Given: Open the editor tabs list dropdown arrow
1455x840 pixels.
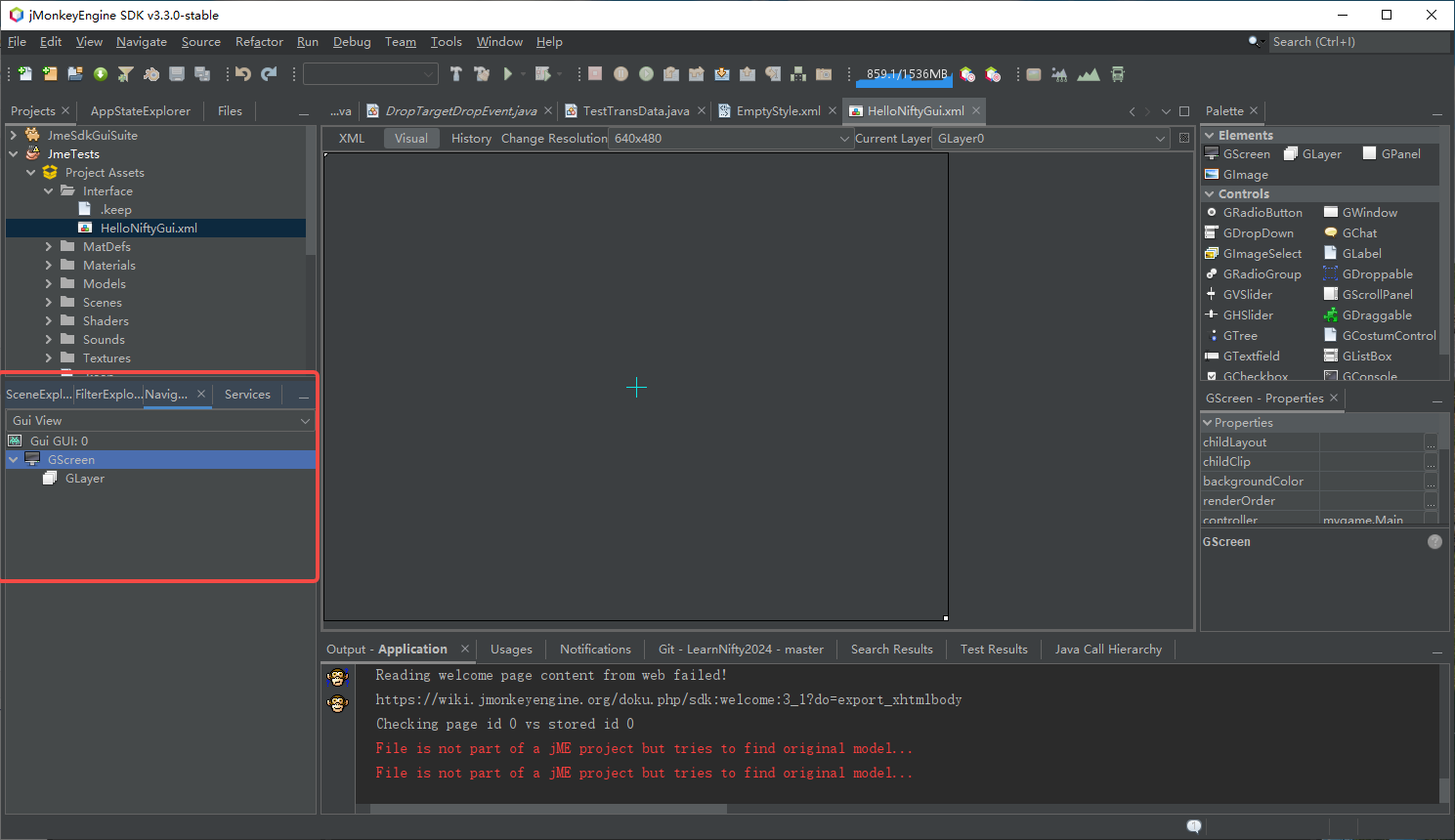Looking at the screenshot, I should coord(1166,111).
